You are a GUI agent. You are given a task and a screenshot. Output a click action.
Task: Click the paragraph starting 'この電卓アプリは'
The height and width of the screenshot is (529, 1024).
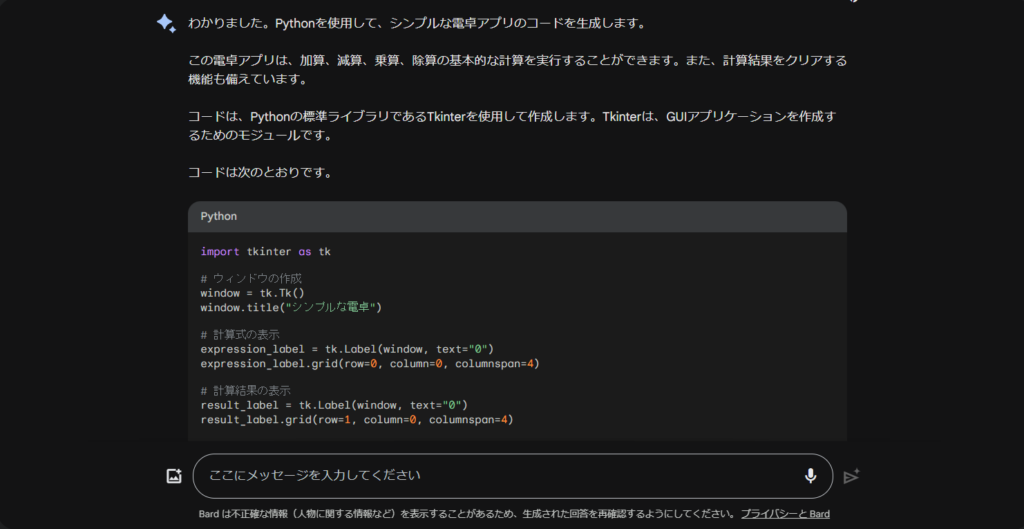point(517,70)
